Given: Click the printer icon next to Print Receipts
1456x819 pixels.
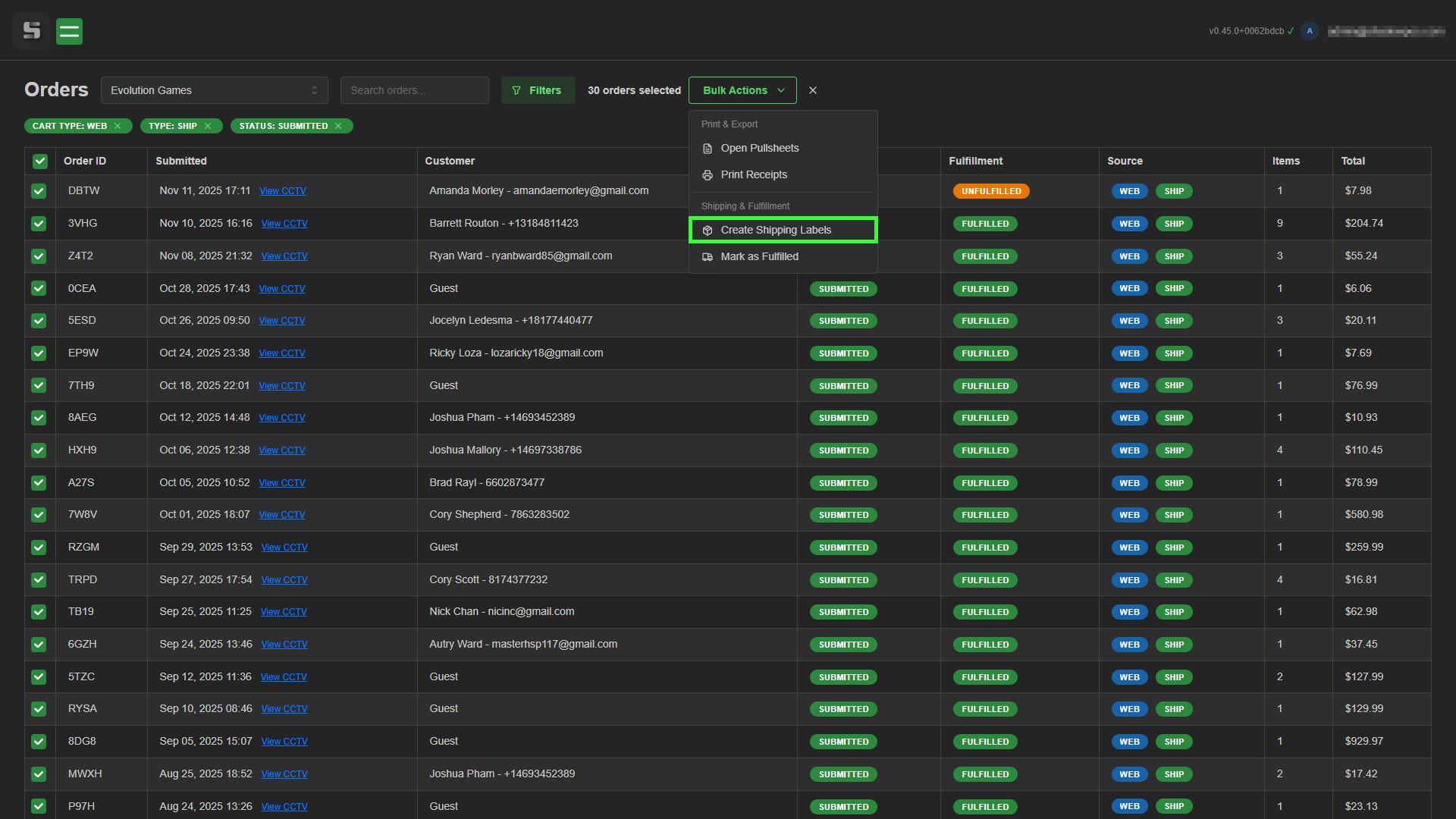Looking at the screenshot, I should [707, 174].
